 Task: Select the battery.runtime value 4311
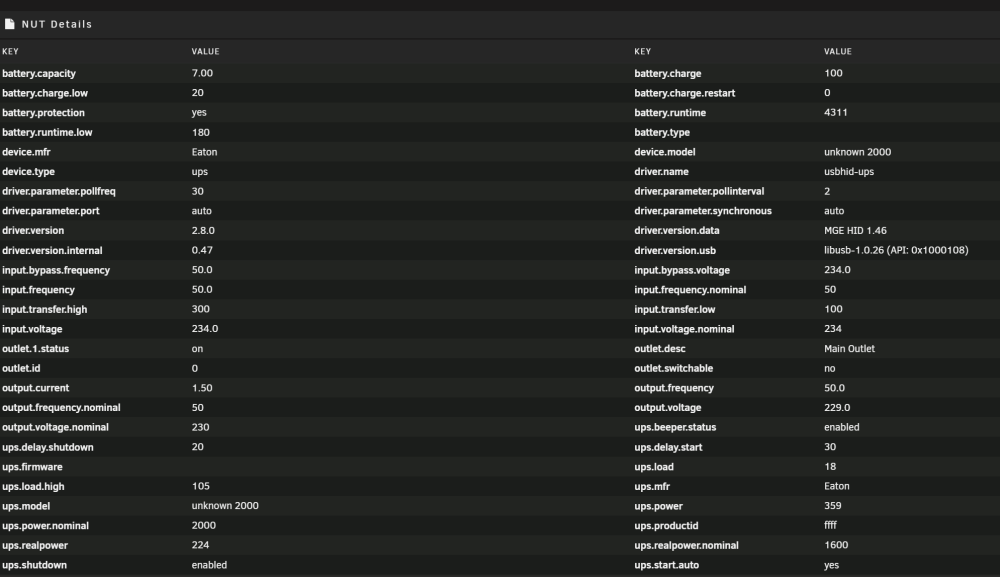(x=835, y=112)
